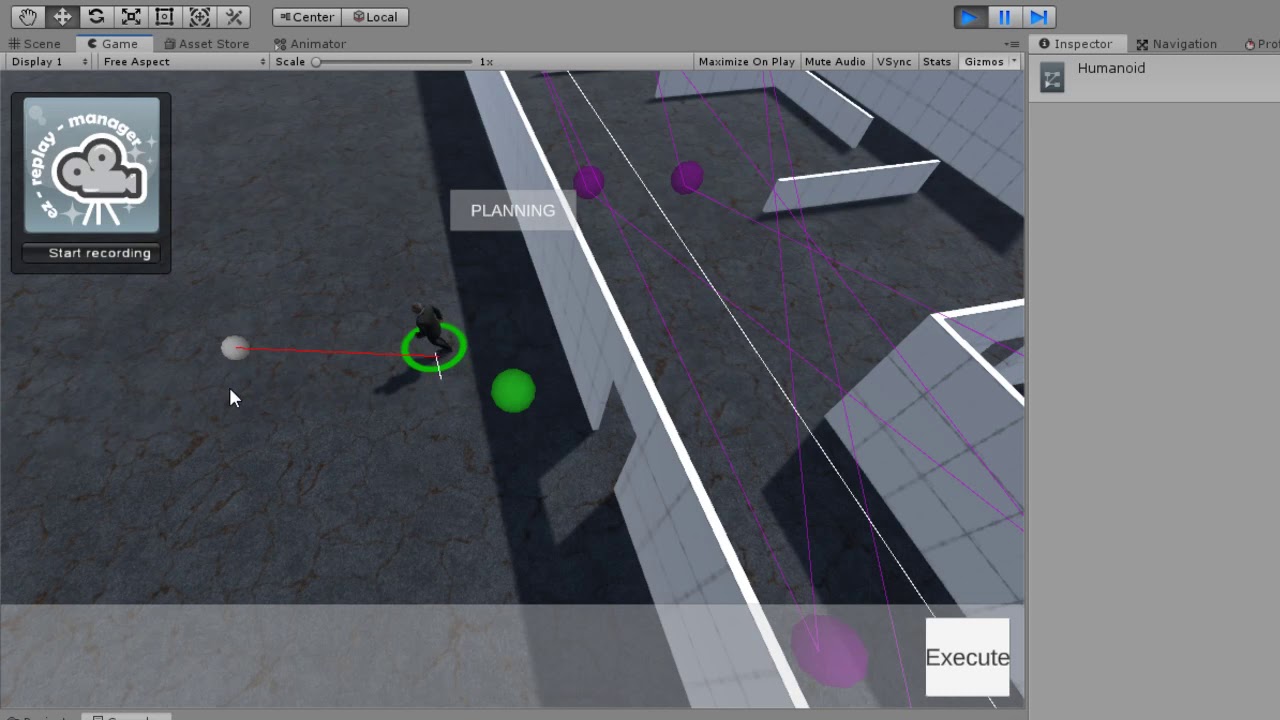This screenshot has width=1280, height=720.
Task: Toggle Local handle rotation button
Action: tap(375, 17)
